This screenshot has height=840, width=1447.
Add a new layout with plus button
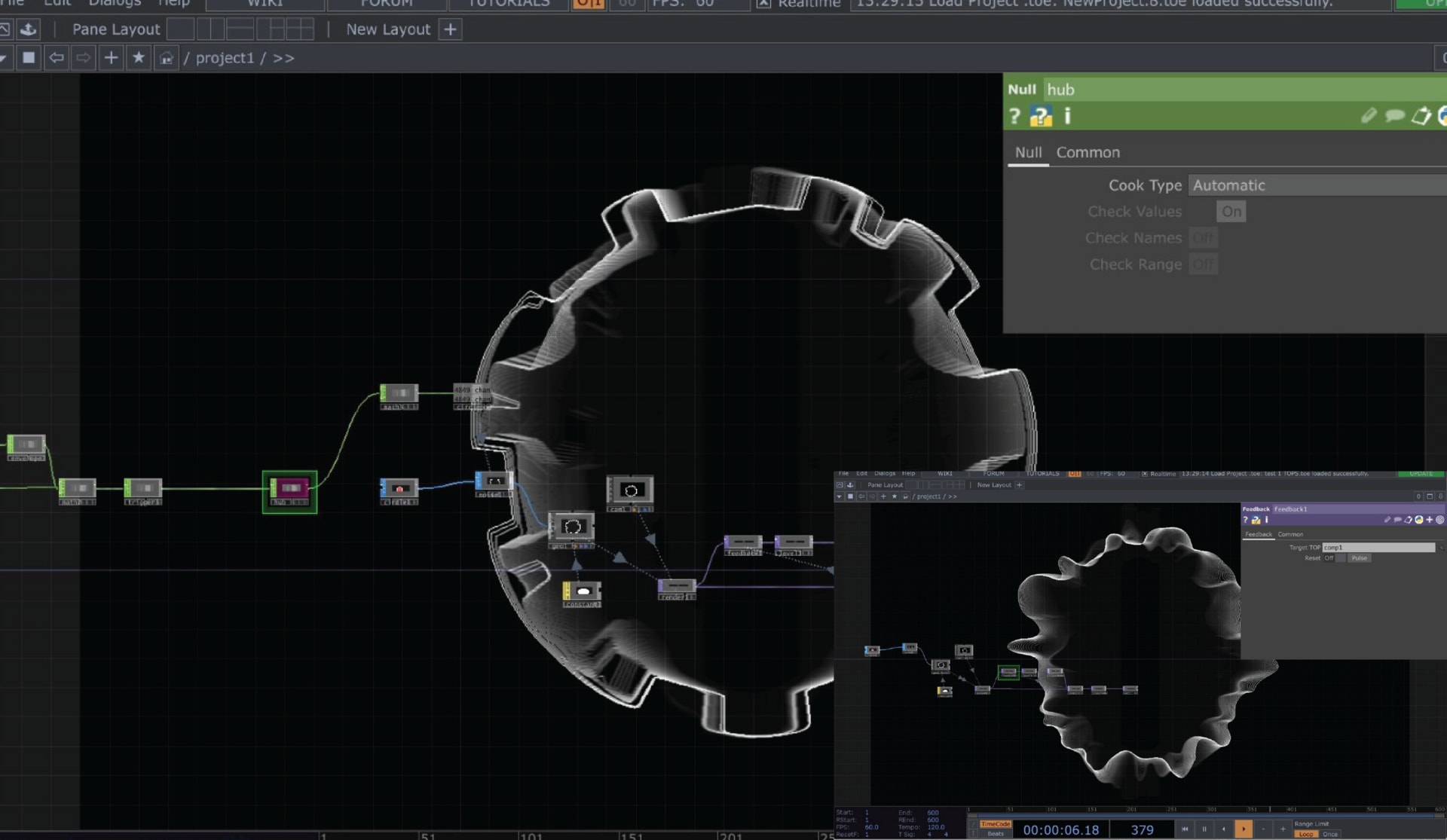(x=450, y=29)
